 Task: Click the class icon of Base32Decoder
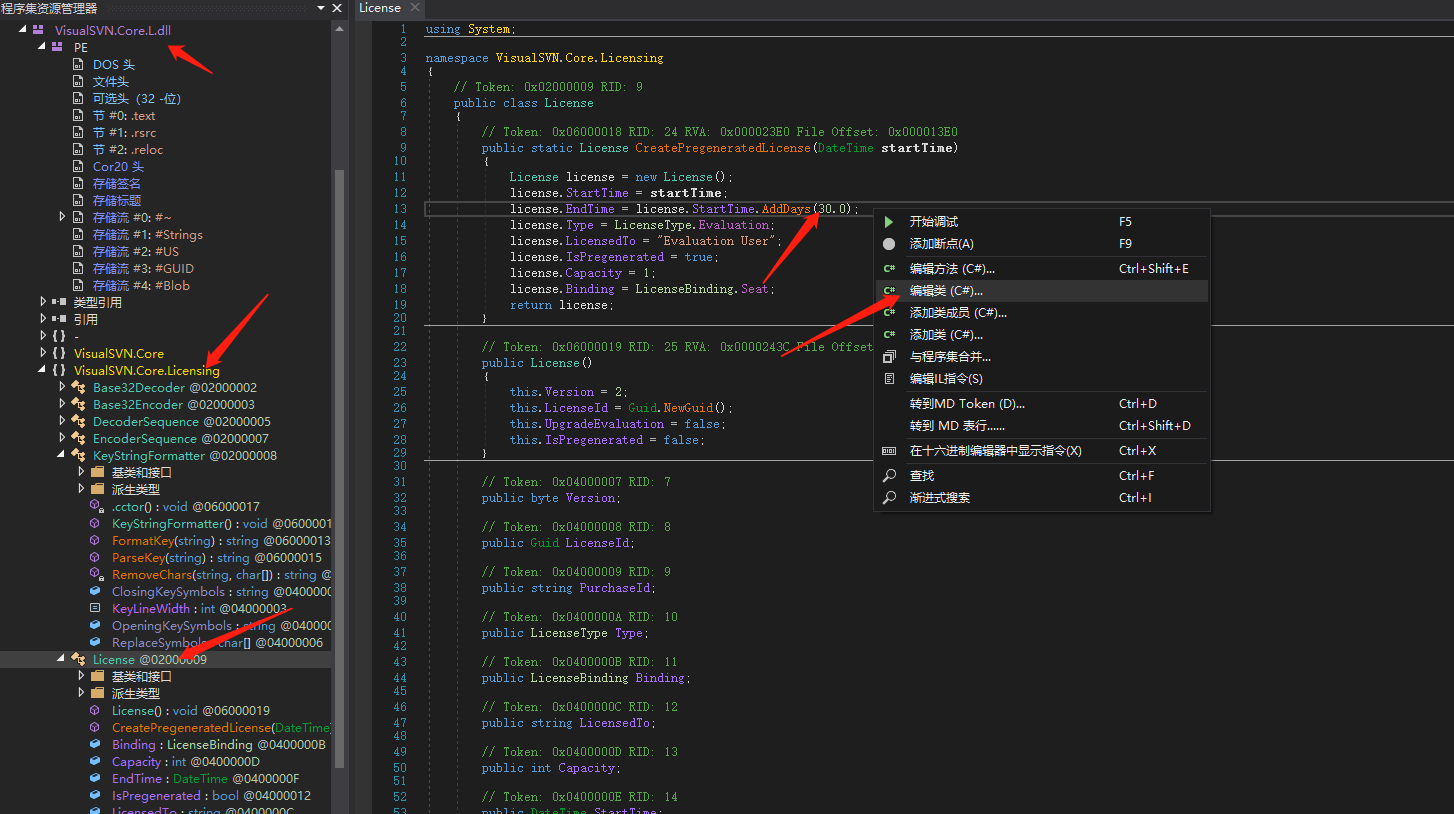[78, 388]
